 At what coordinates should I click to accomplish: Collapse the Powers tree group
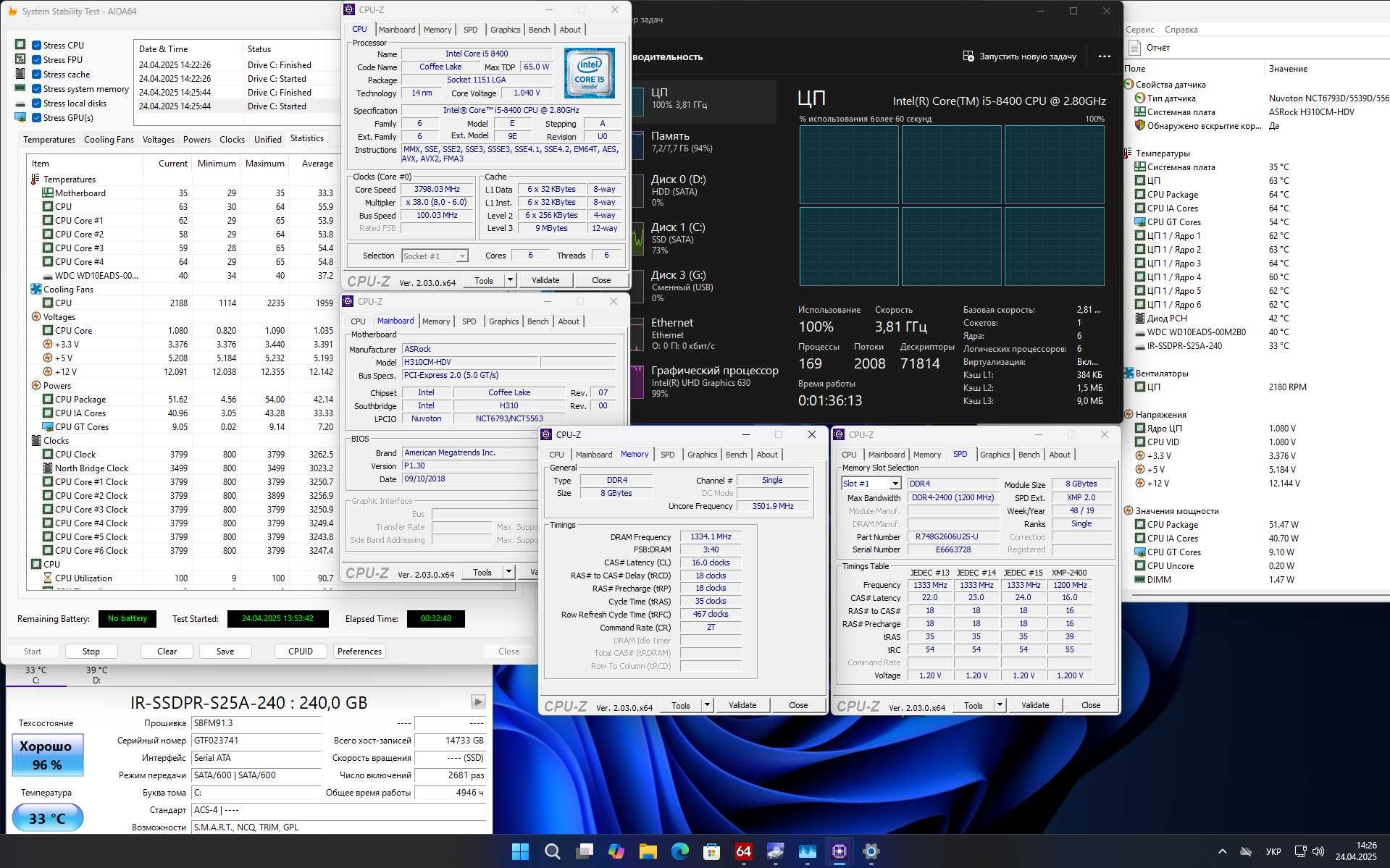[x=35, y=385]
